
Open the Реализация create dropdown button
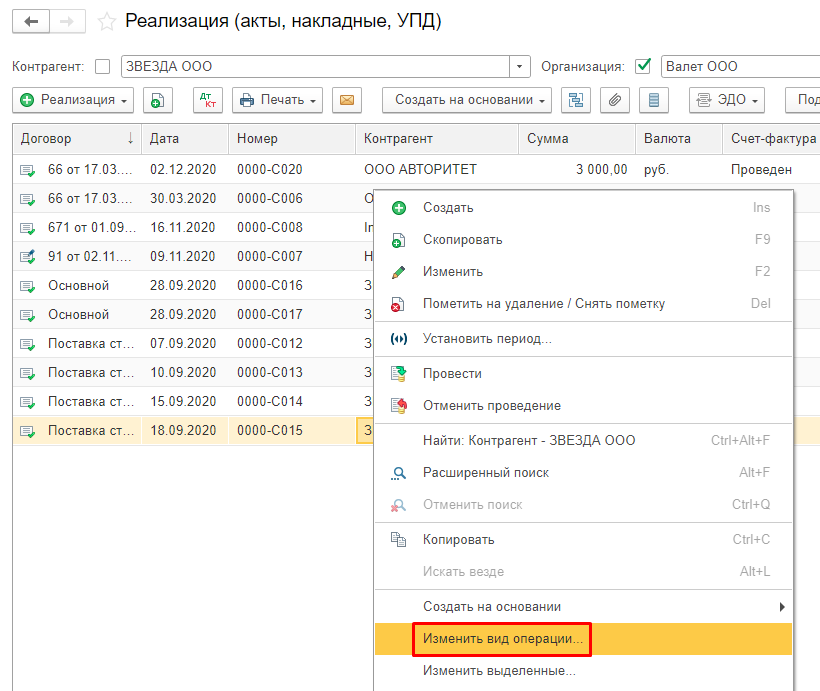coord(75,100)
